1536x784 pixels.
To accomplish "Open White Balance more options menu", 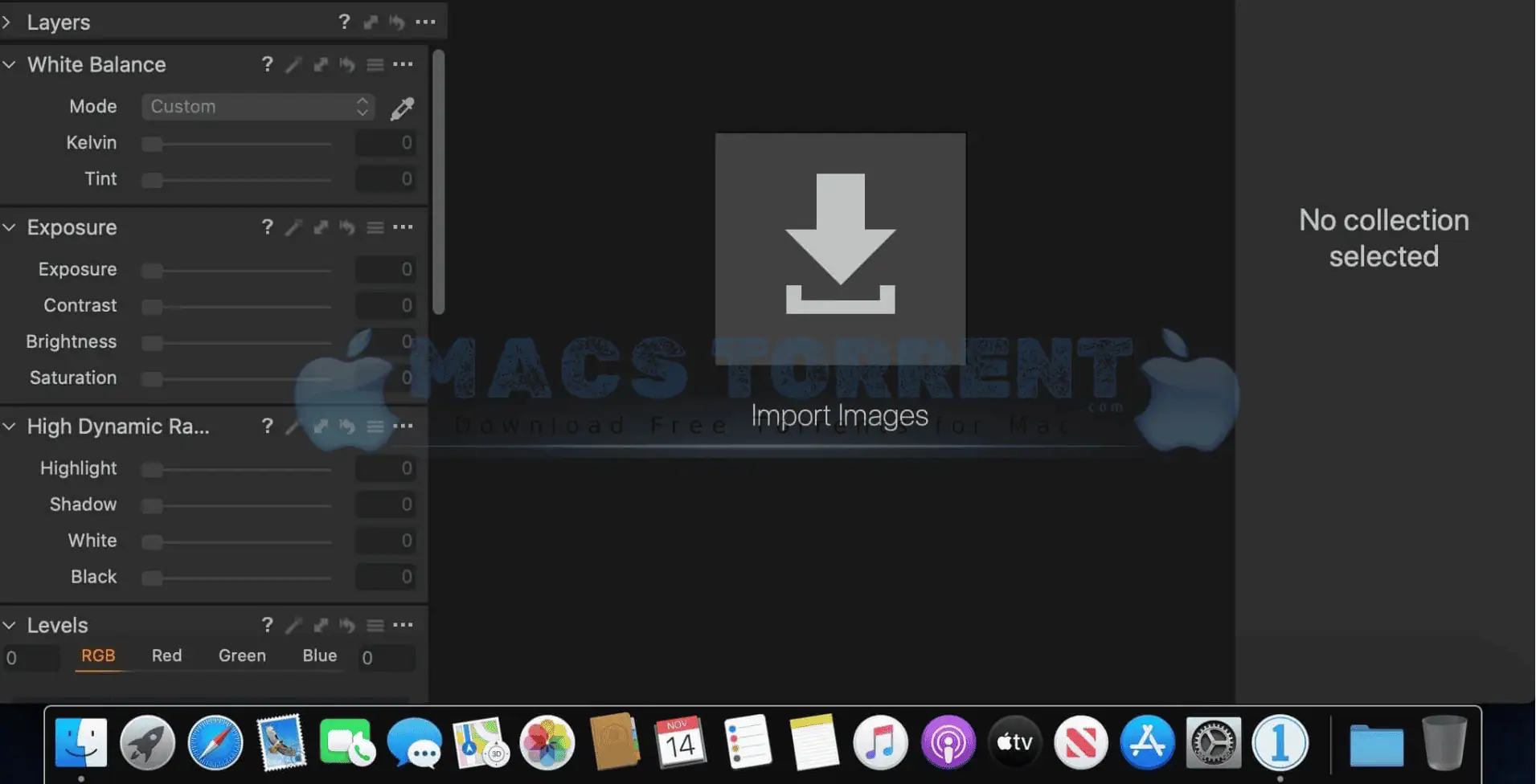I will [x=403, y=64].
